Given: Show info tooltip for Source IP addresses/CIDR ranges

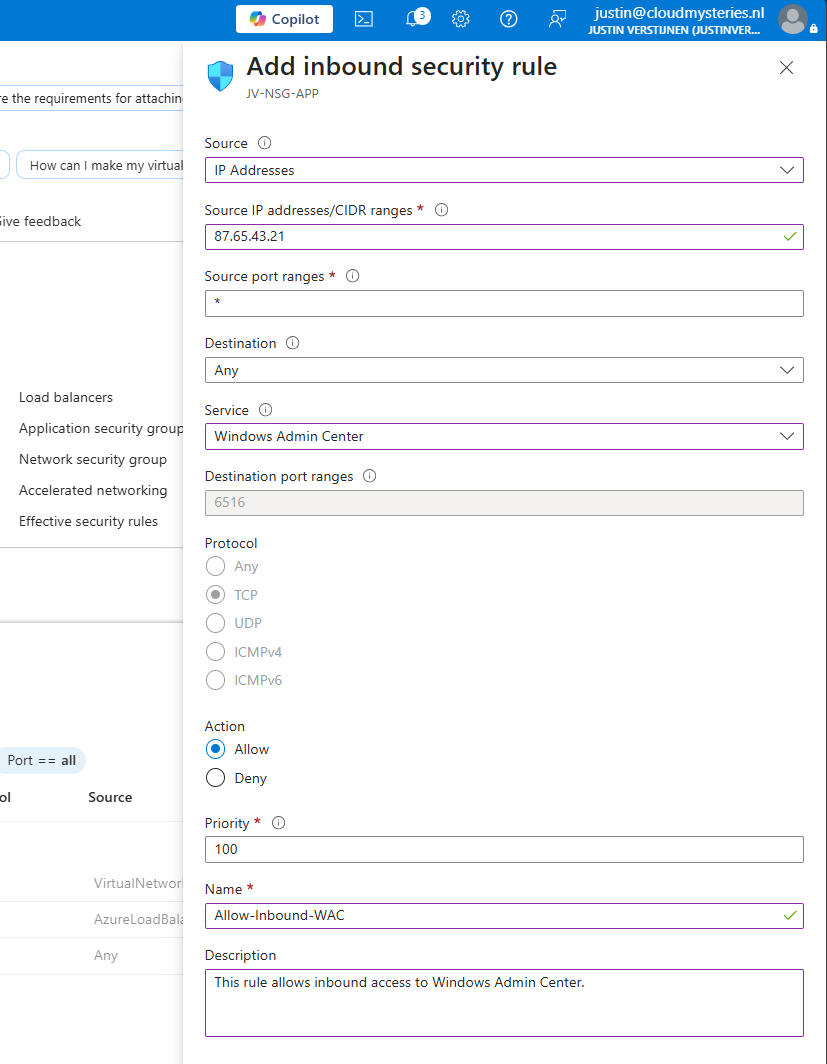Looking at the screenshot, I should [442, 210].
